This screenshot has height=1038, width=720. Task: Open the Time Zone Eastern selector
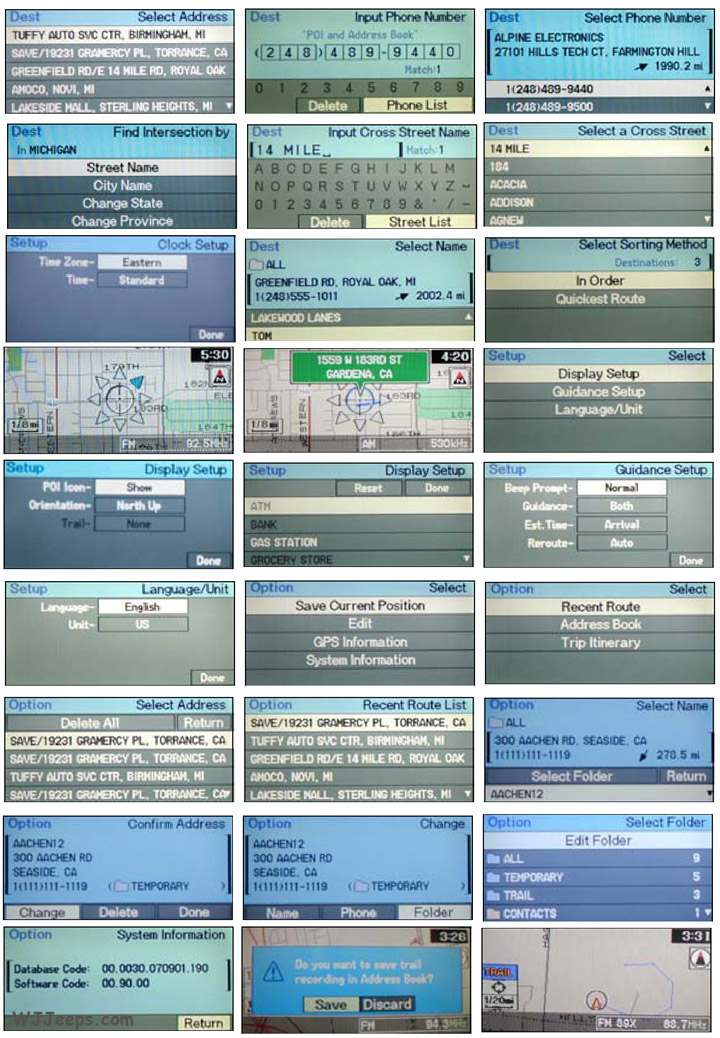coord(142,262)
